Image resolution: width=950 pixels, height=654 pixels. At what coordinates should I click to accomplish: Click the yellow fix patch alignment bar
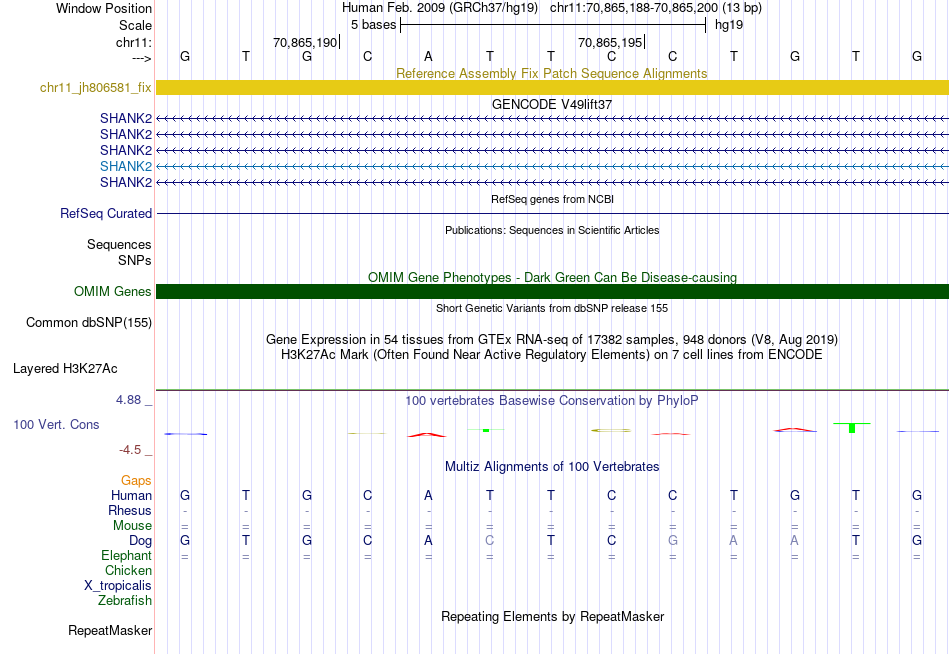[x=552, y=87]
